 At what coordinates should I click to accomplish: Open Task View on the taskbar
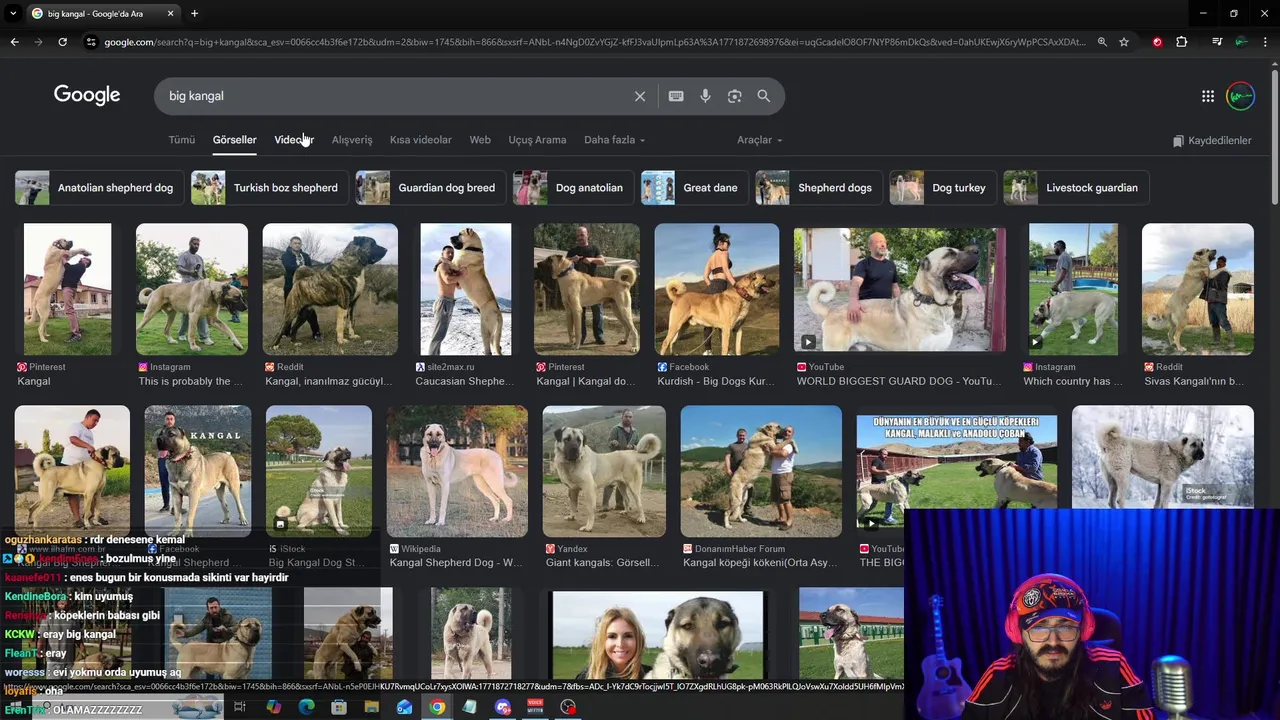coord(240,707)
